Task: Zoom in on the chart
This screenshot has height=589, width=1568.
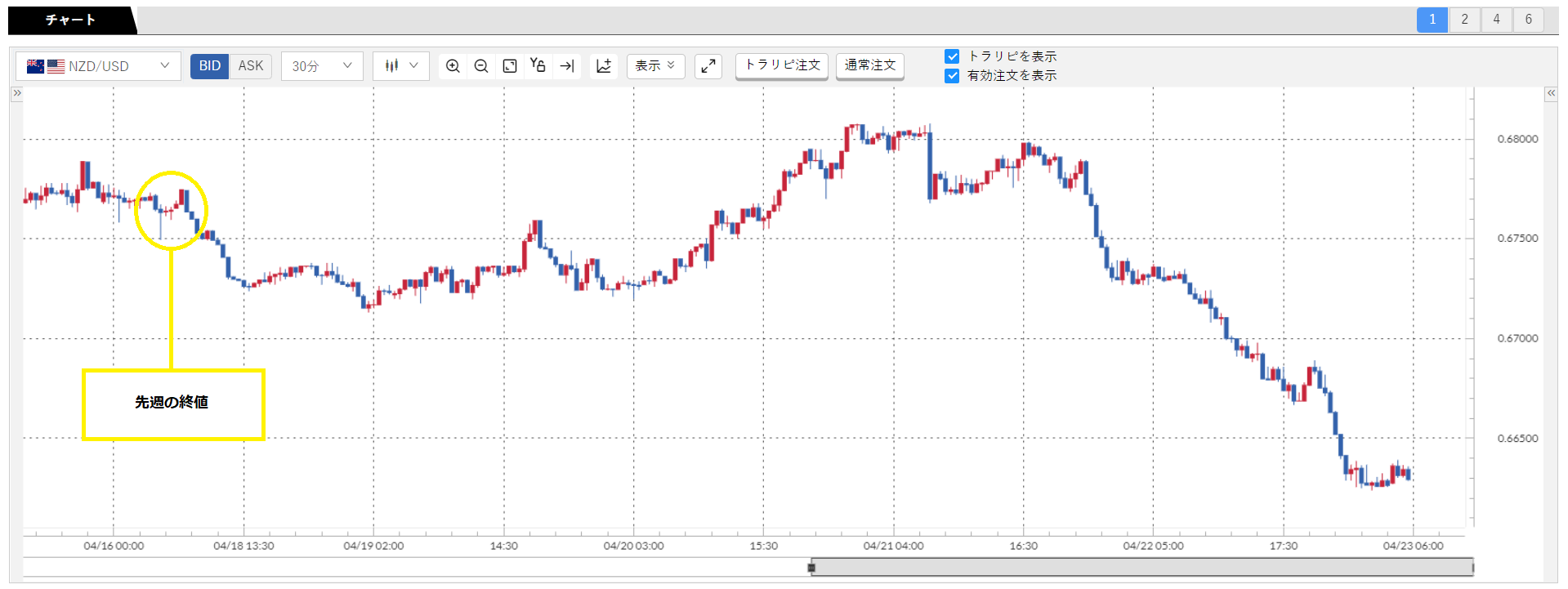Action: pyautogui.click(x=453, y=66)
